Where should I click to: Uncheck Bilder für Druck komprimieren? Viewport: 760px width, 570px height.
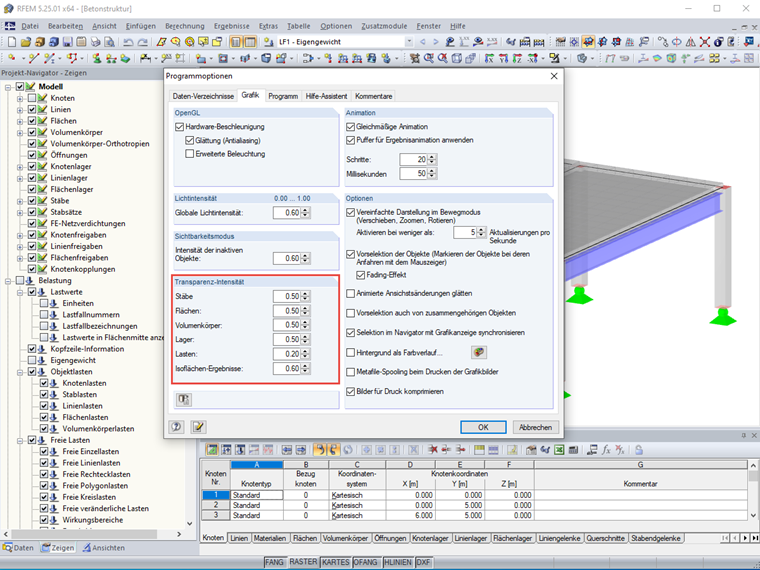[x=350, y=392]
